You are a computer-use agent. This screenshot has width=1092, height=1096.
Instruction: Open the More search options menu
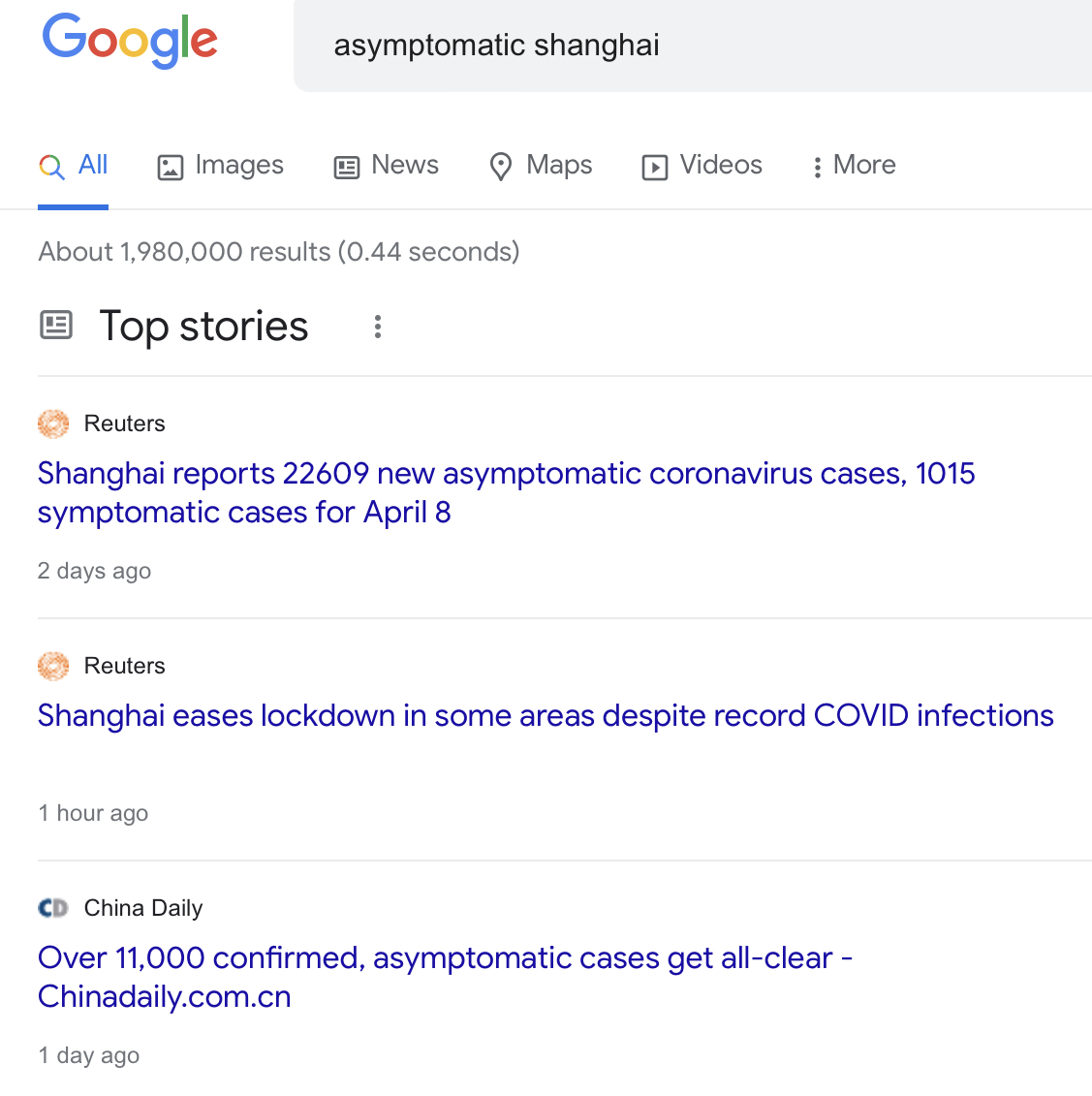tap(855, 166)
